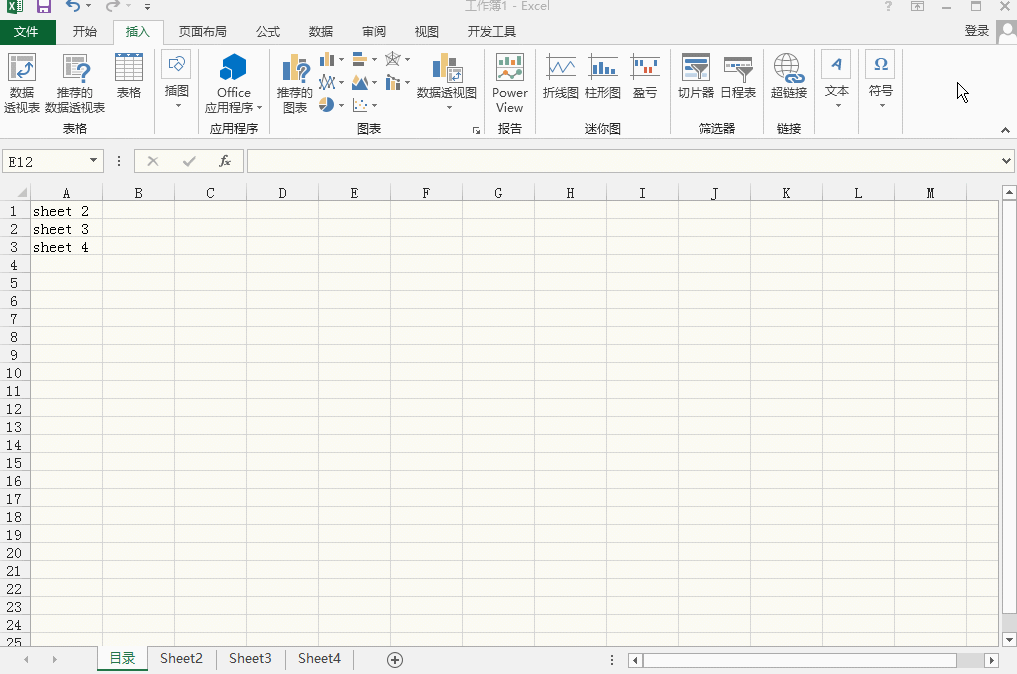Viewport: 1017px width, 674px height.
Task: Open the Name Box dropdown arrow
Action: 93,161
